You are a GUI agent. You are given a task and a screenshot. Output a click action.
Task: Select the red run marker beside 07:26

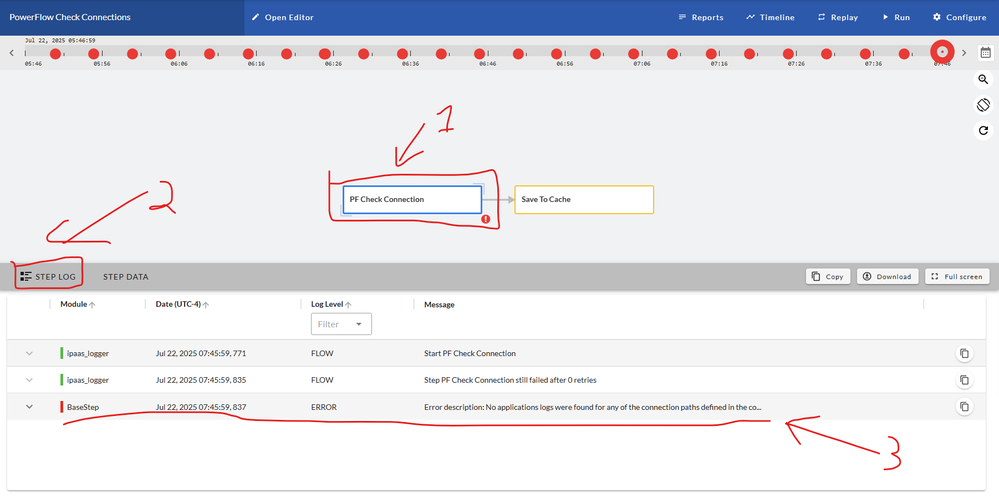[x=788, y=54]
